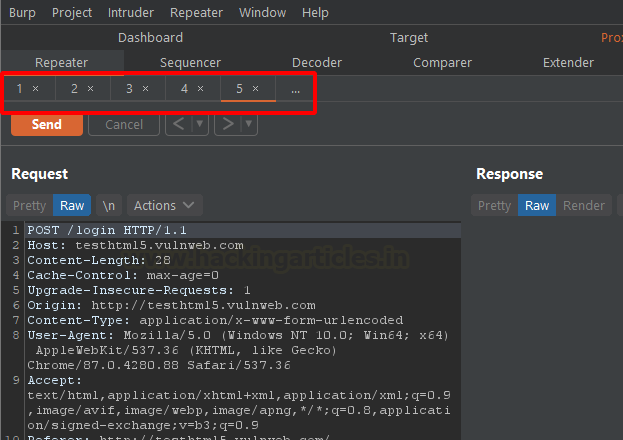
Task: Switch Response view to Raw
Action: point(537,205)
